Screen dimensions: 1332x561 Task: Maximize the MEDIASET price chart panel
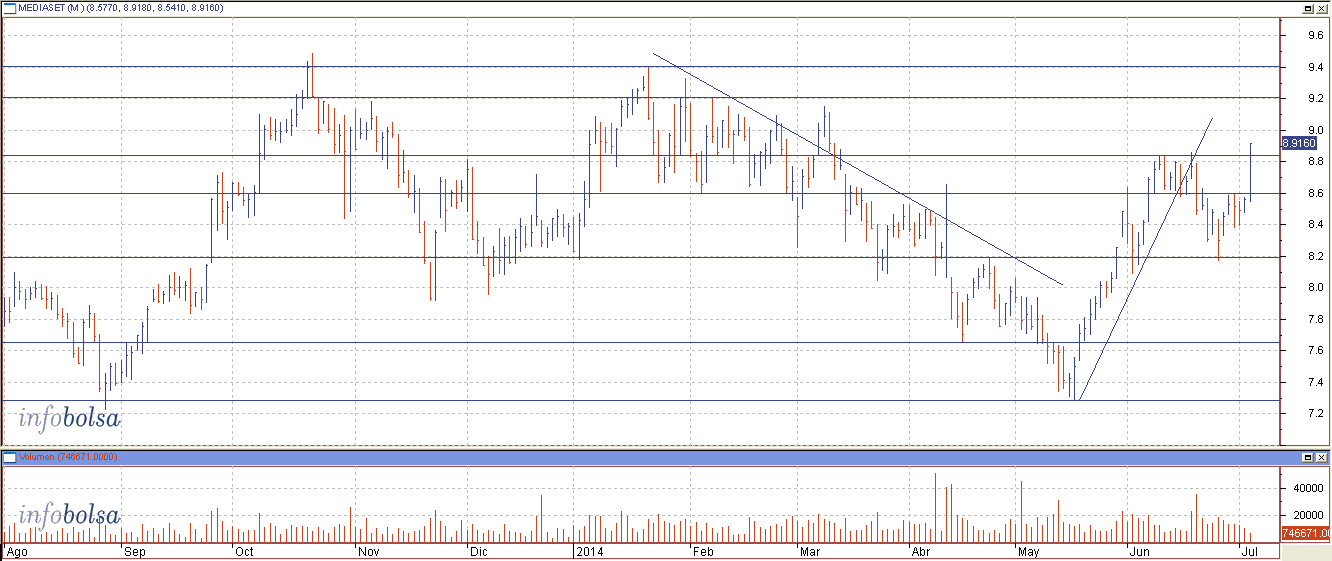pos(1307,7)
